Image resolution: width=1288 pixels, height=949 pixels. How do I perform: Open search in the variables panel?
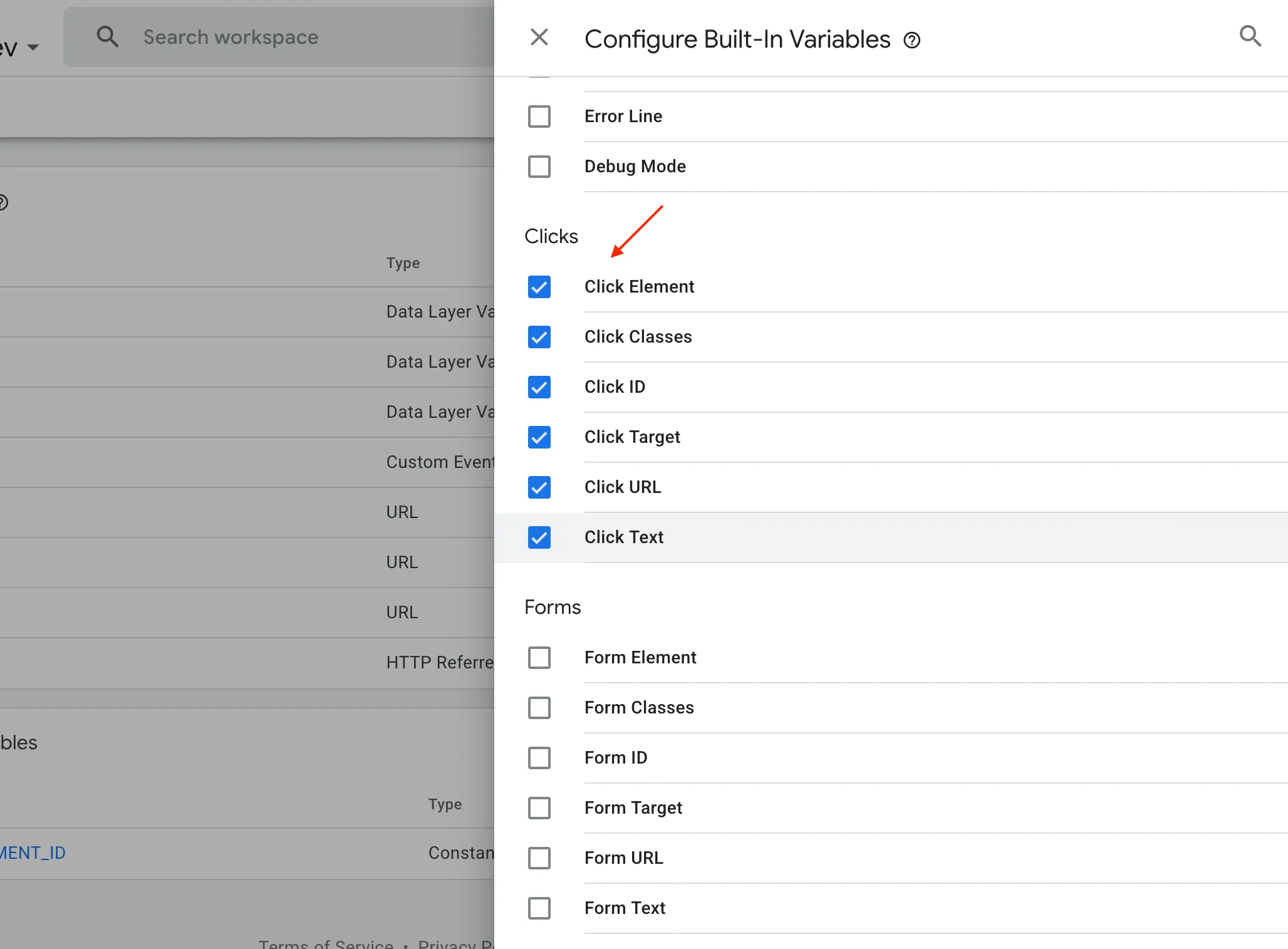[1251, 36]
